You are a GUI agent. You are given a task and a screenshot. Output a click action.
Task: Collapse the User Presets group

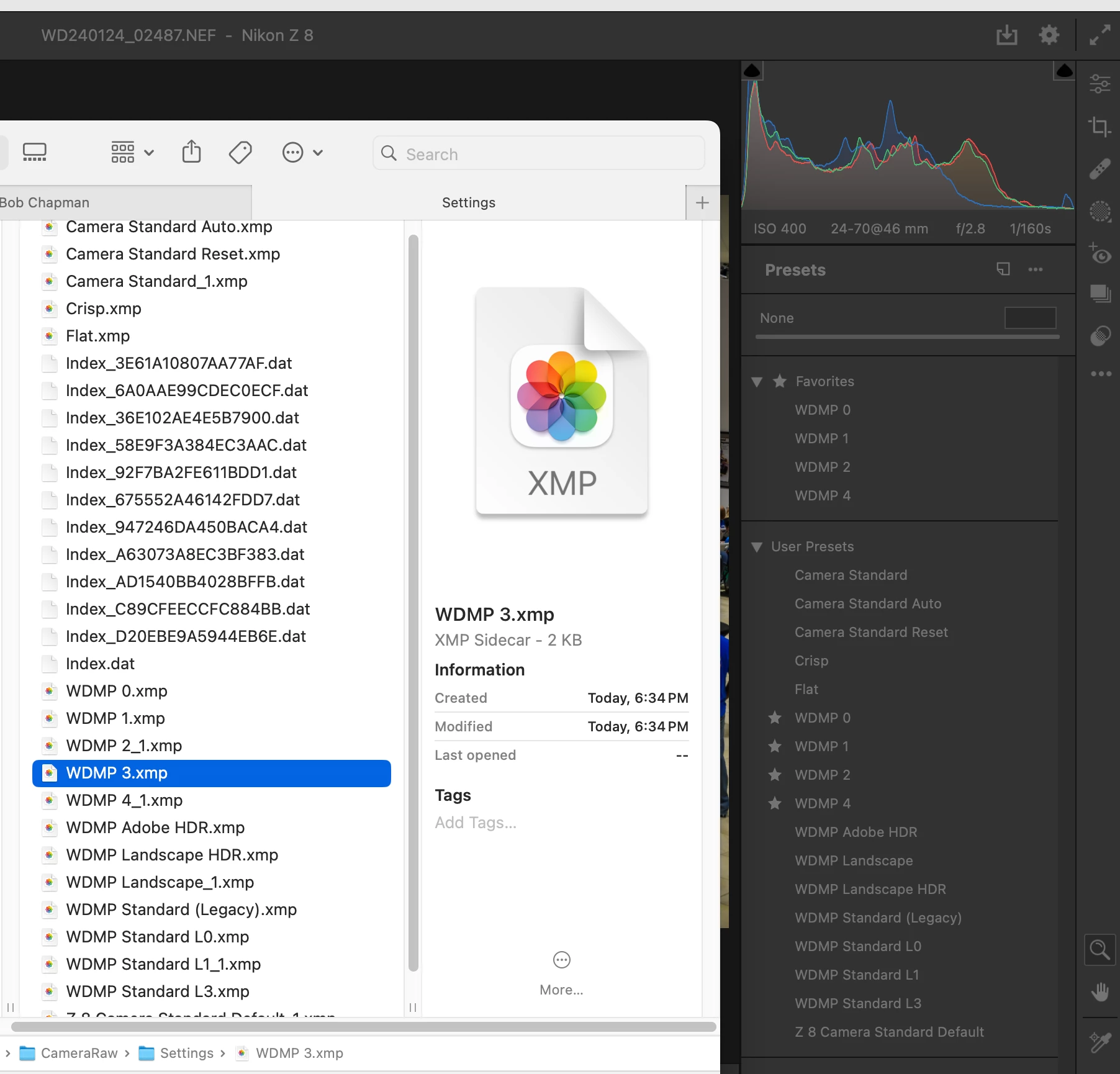coord(757,547)
